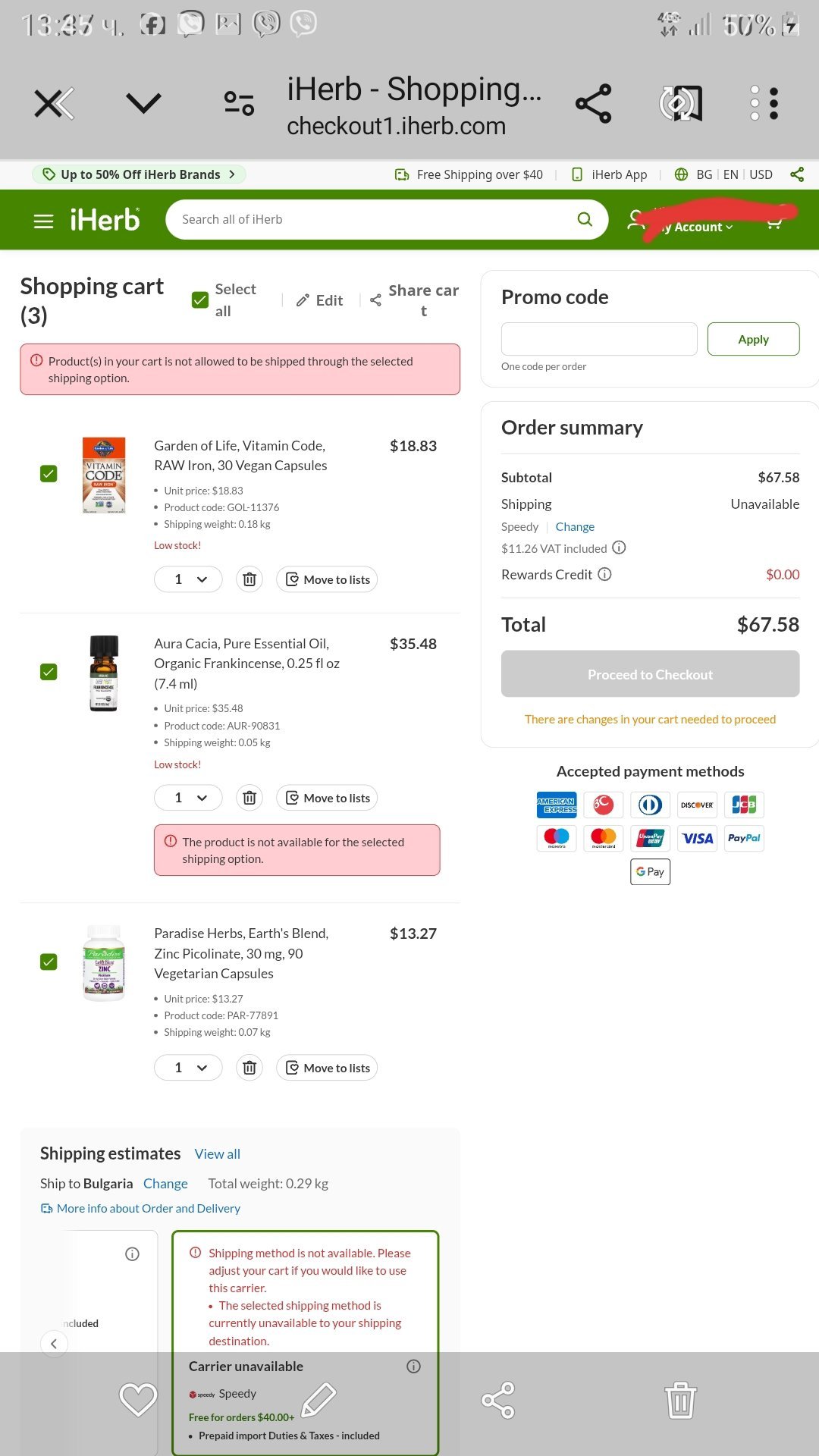Click the search magnifier icon

click(584, 219)
